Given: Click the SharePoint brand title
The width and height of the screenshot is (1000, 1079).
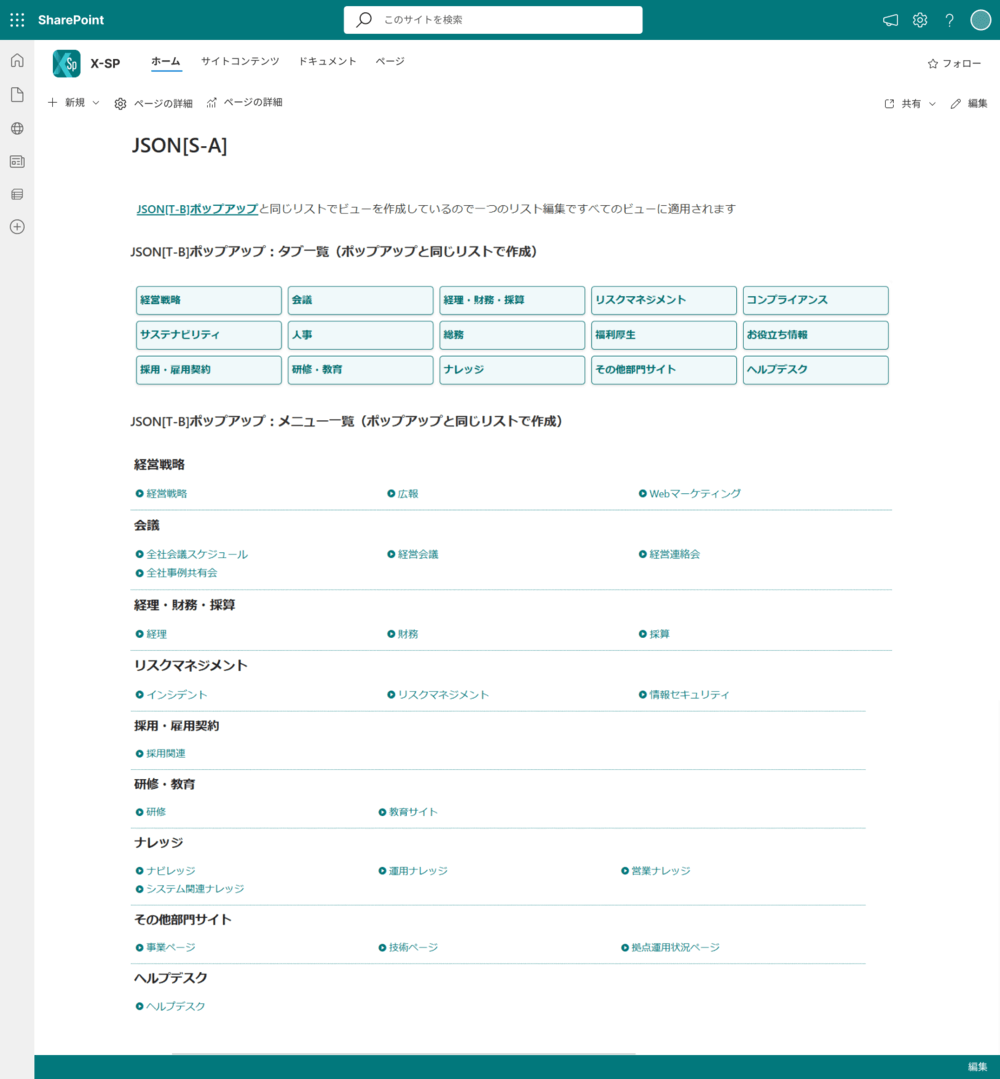Looking at the screenshot, I should click(x=71, y=20).
